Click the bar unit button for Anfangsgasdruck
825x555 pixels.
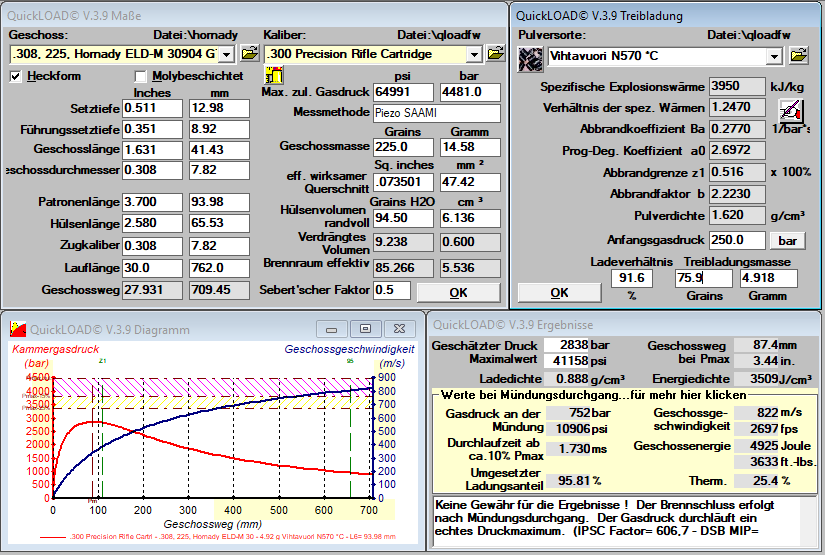pos(787,240)
